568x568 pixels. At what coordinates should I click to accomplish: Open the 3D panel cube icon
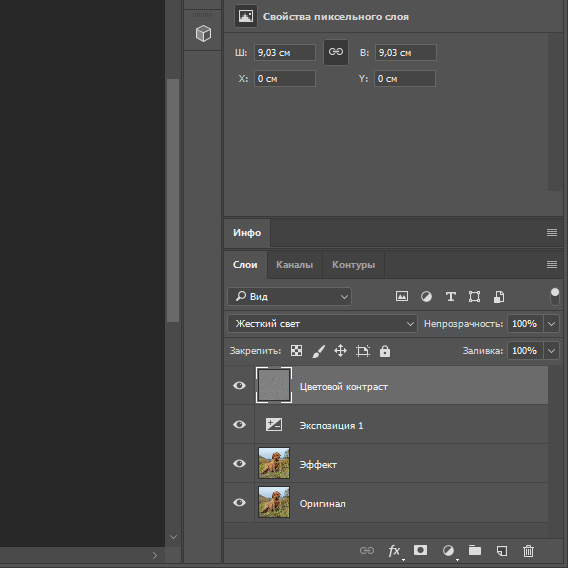point(203,33)
